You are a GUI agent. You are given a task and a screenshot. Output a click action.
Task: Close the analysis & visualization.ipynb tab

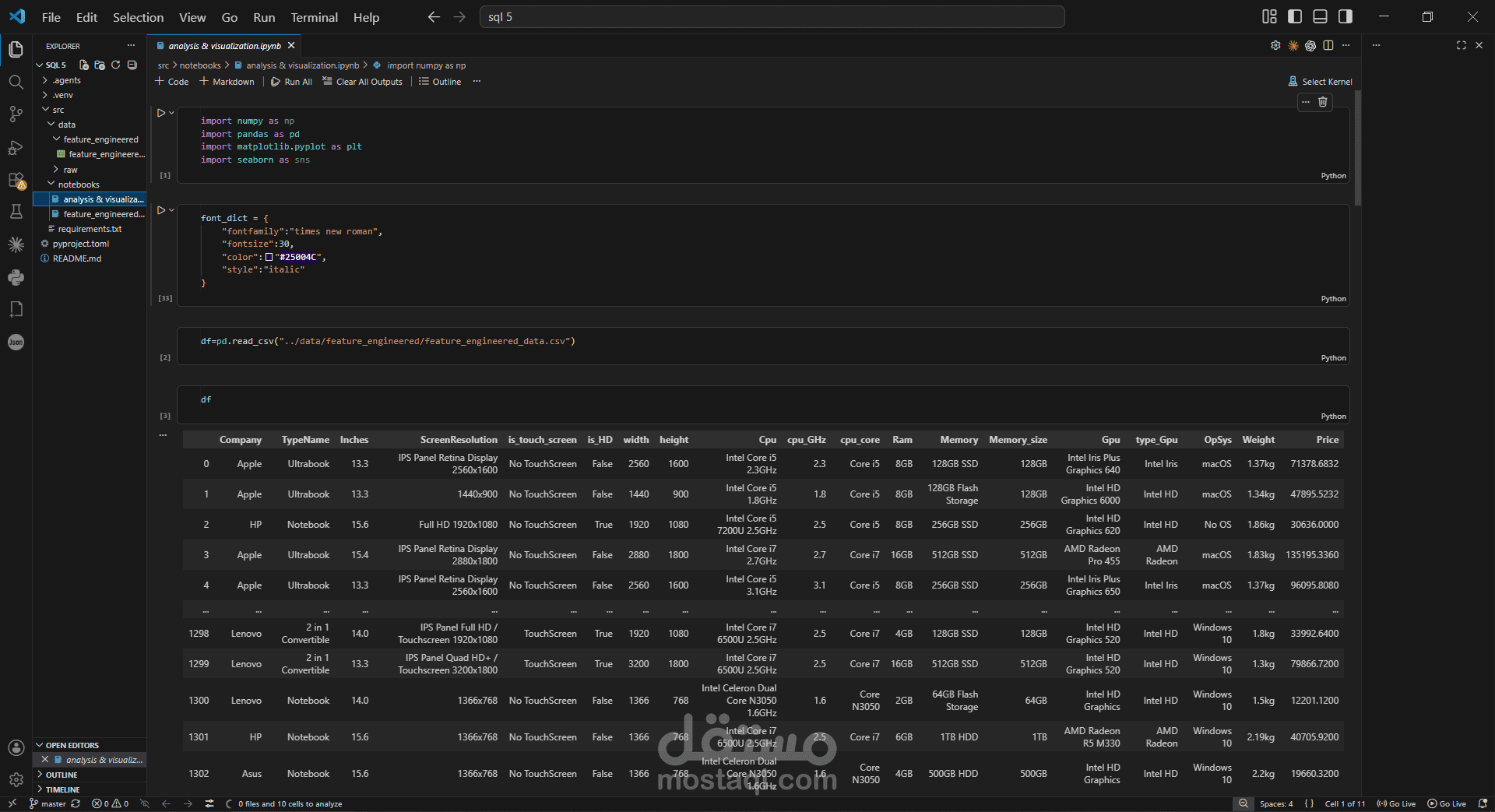[291, 46]
